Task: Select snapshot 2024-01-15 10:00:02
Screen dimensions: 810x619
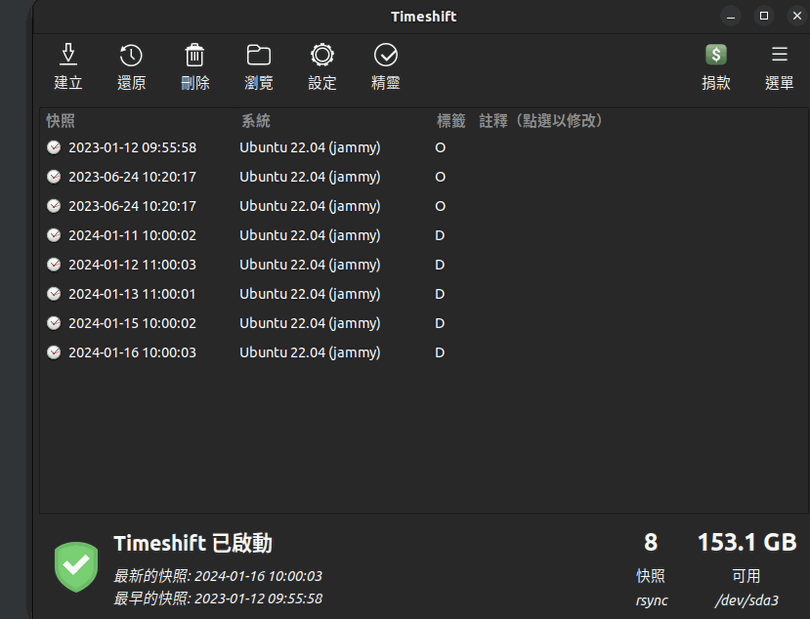Action: click(x=424, y=323)
